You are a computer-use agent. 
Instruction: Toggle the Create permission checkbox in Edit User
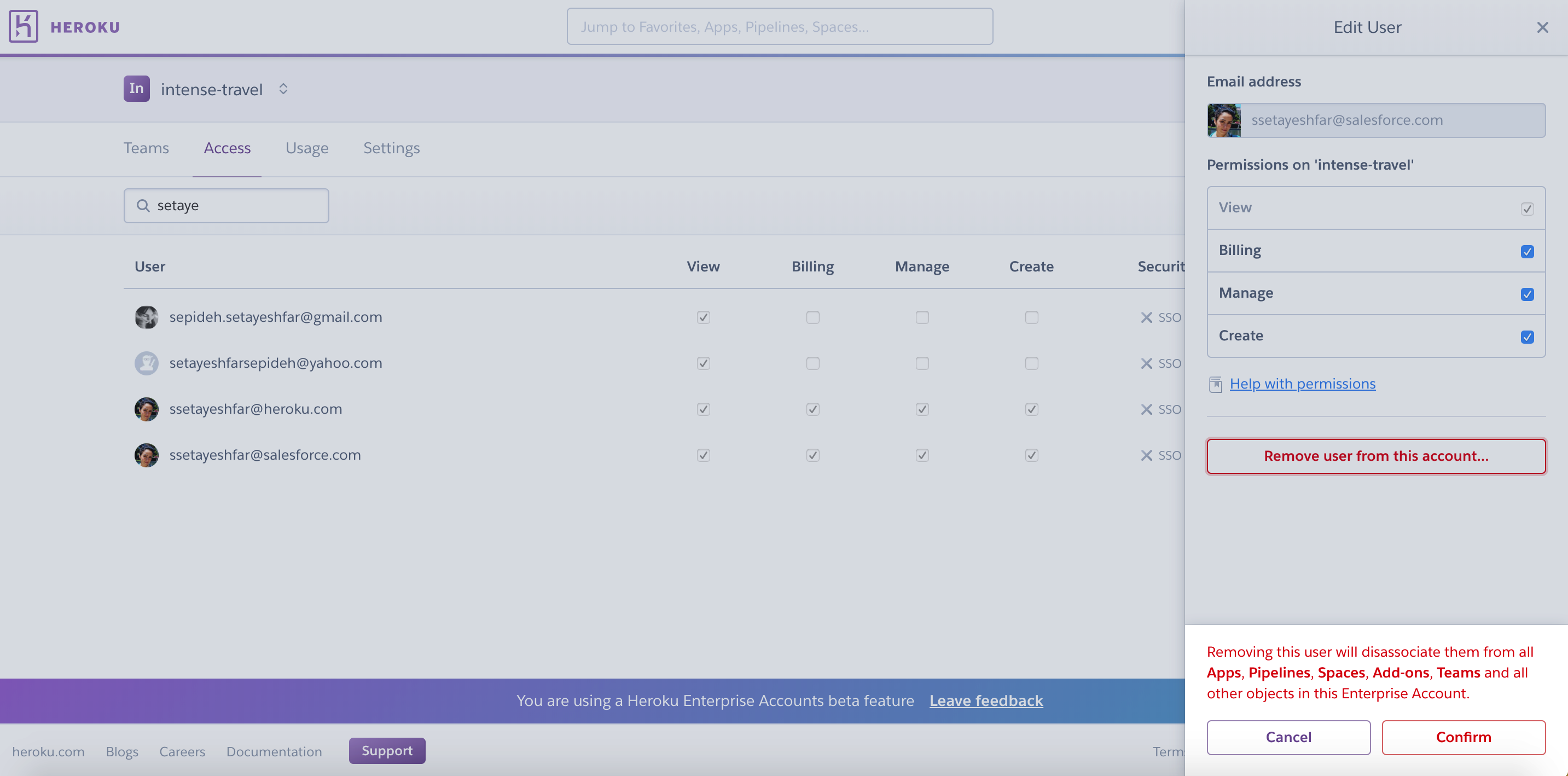[x=1526, y=337]
